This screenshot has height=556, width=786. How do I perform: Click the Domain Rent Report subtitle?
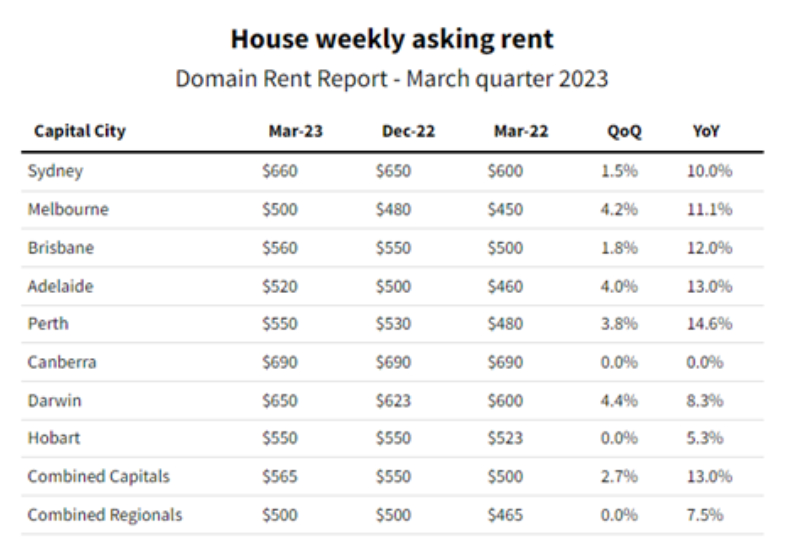click(392, 79)
